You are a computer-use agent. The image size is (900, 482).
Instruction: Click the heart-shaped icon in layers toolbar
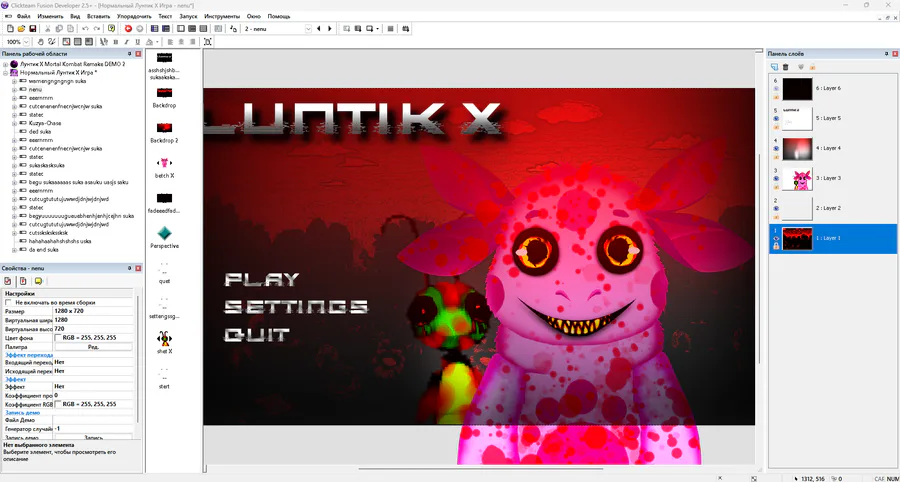801,67
